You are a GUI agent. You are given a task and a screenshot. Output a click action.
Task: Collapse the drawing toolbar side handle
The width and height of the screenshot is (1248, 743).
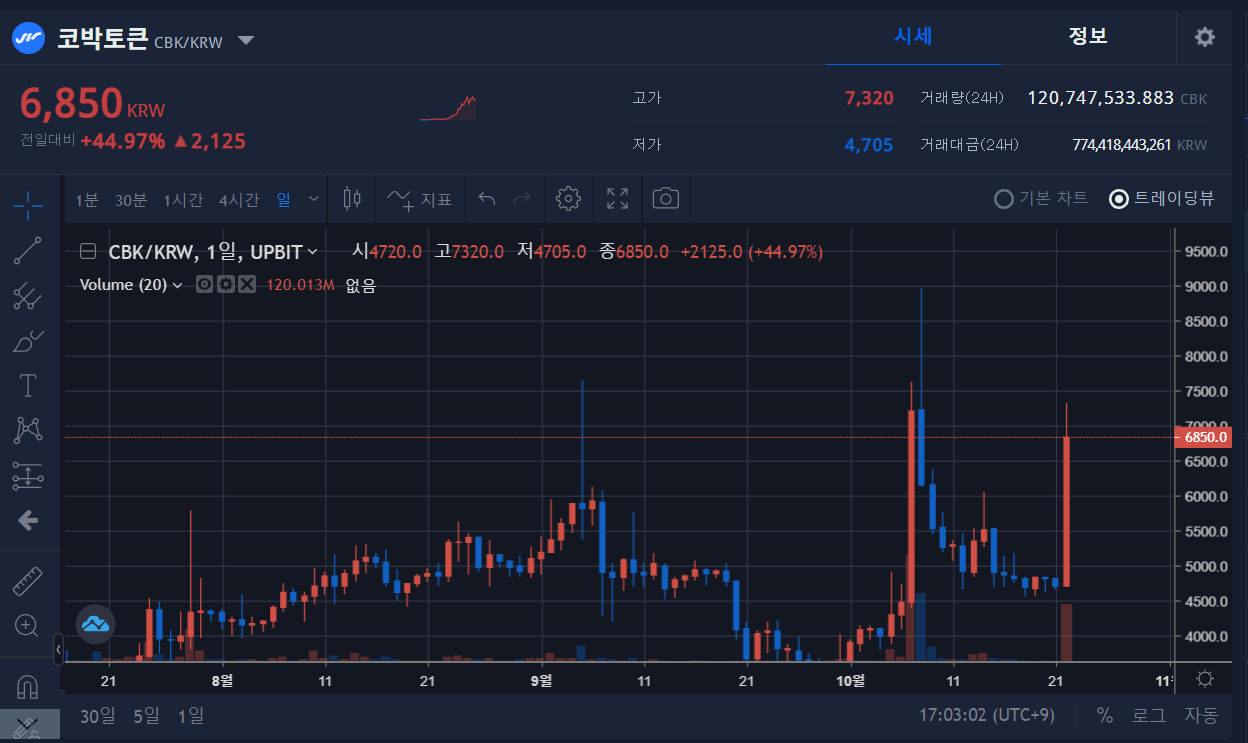pyautogui.click(x=58, y=650)
